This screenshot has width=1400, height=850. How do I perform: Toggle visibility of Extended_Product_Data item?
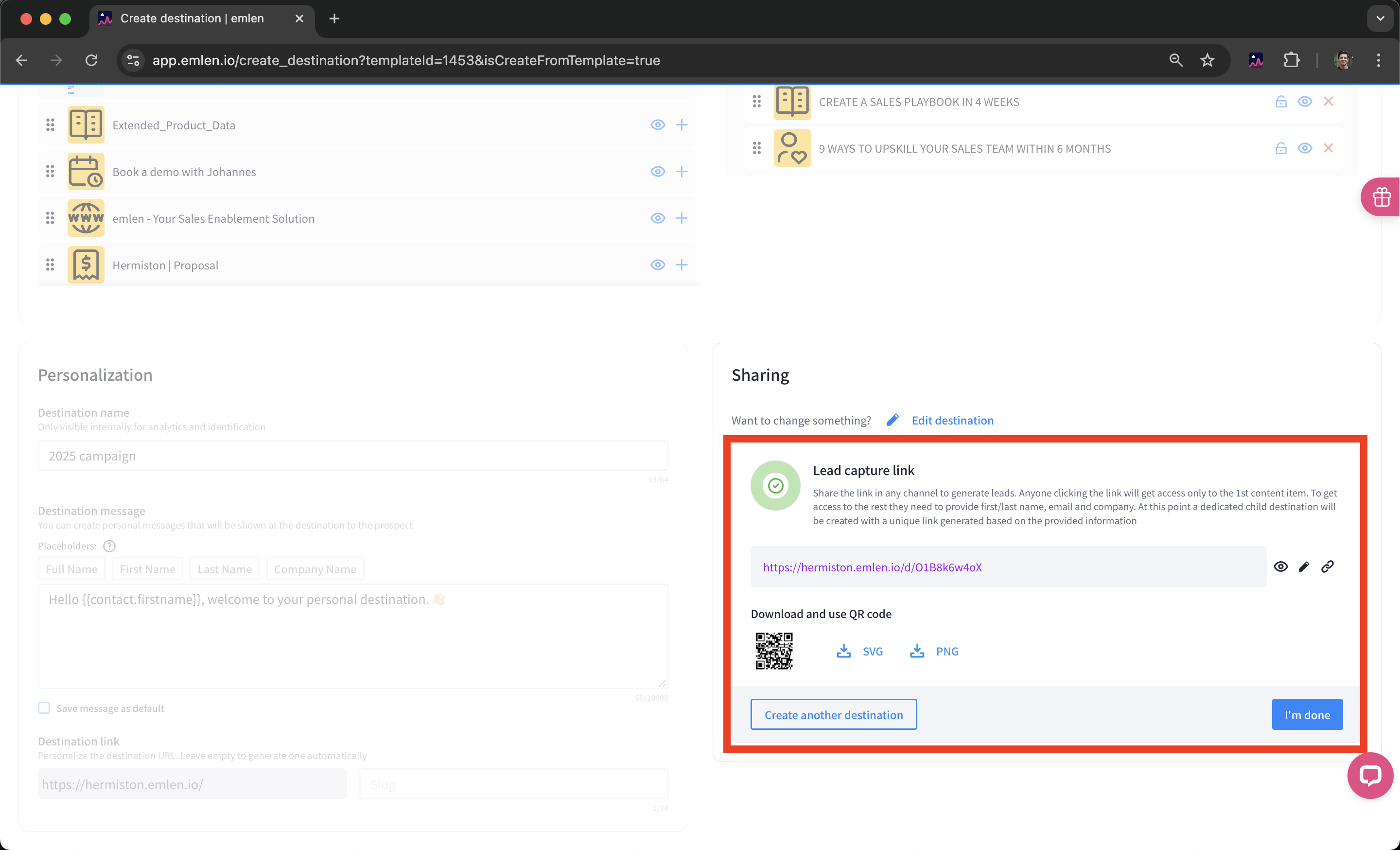[x=657, y=125]
